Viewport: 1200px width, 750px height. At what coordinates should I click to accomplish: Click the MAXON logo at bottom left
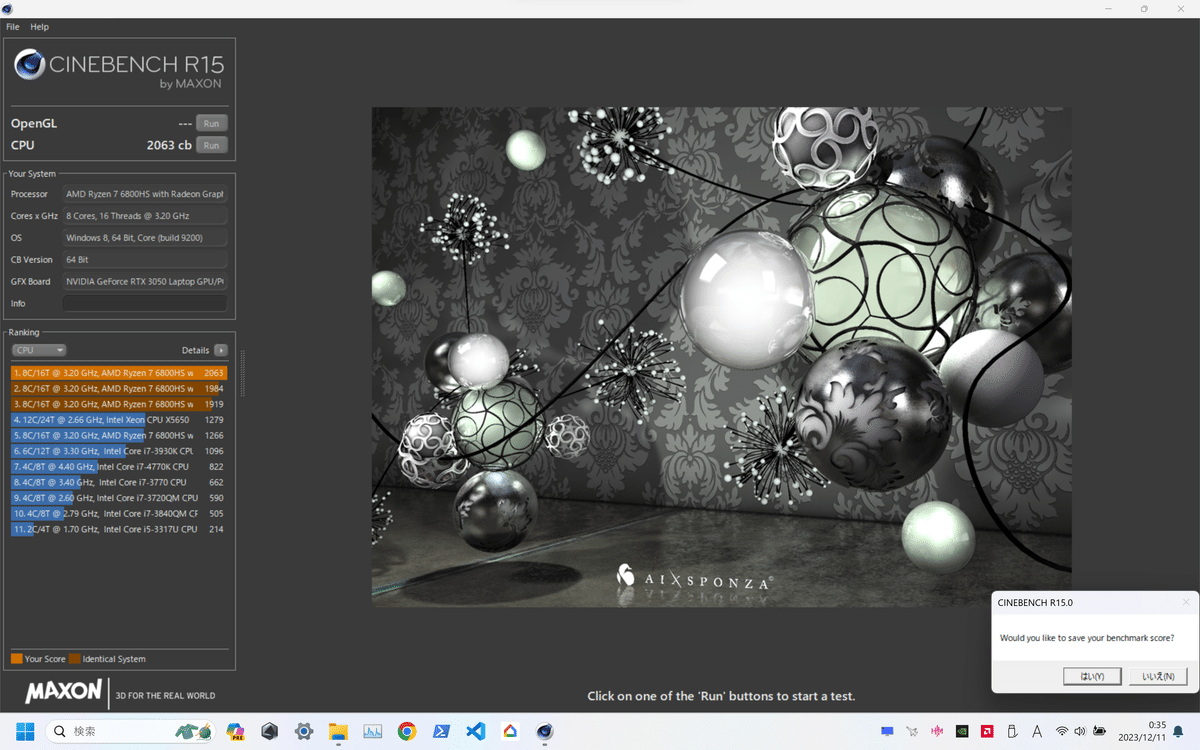click(x=63, y=691)
